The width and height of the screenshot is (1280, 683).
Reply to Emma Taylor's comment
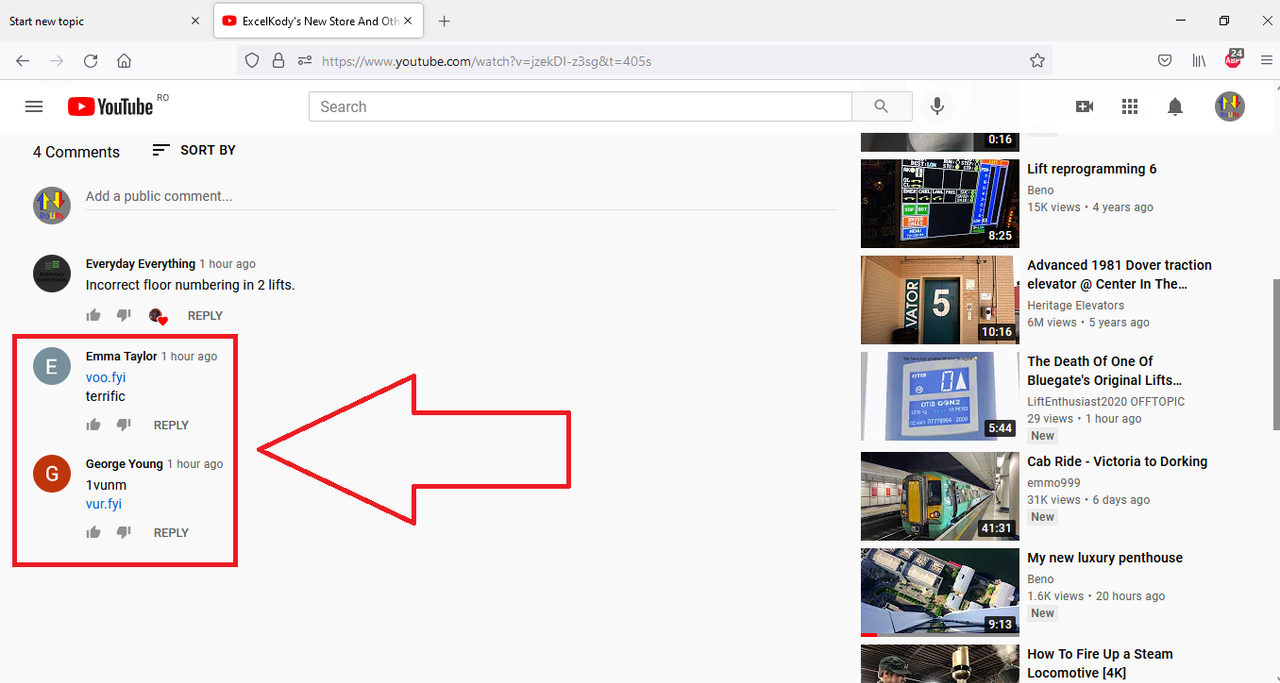click(x=171, y=425)
